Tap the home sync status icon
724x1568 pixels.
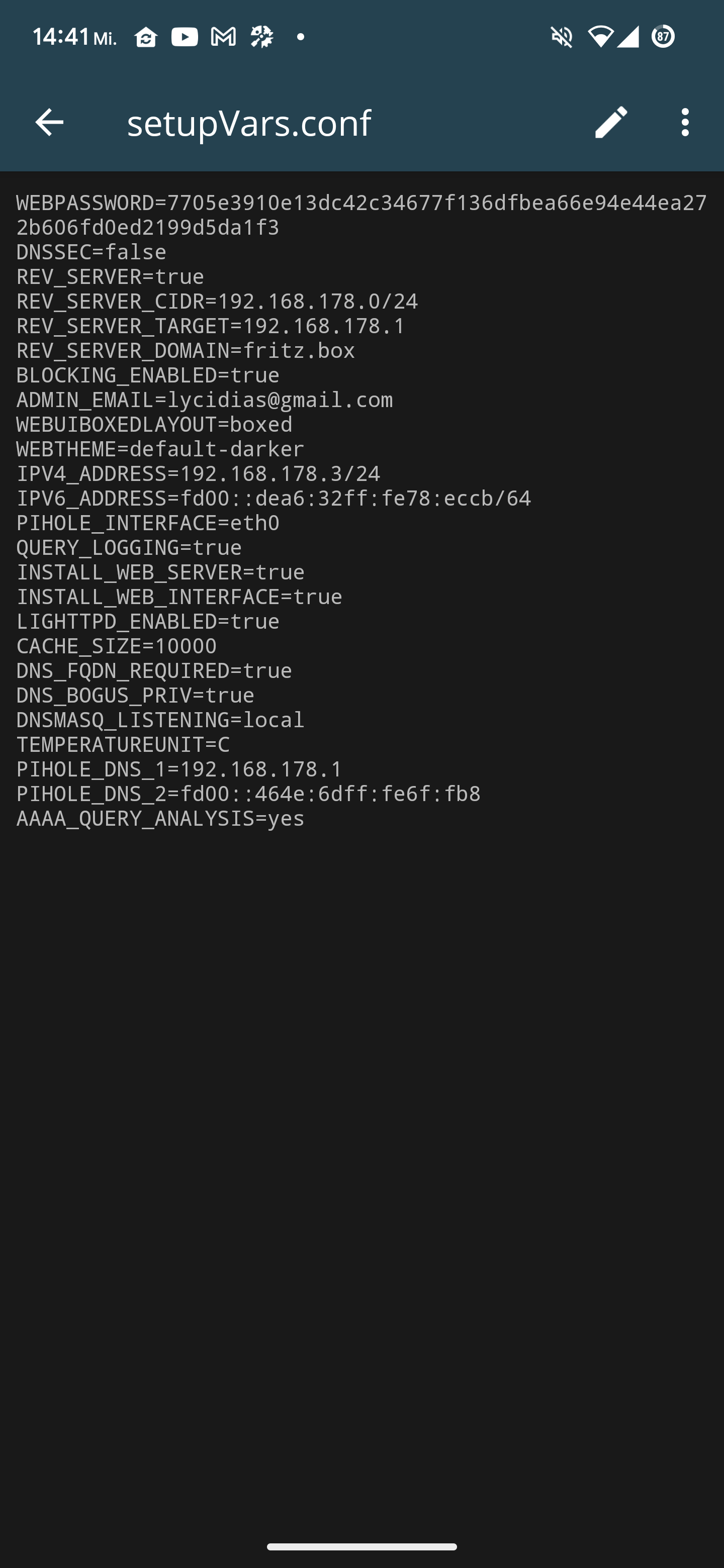(146, 38)
